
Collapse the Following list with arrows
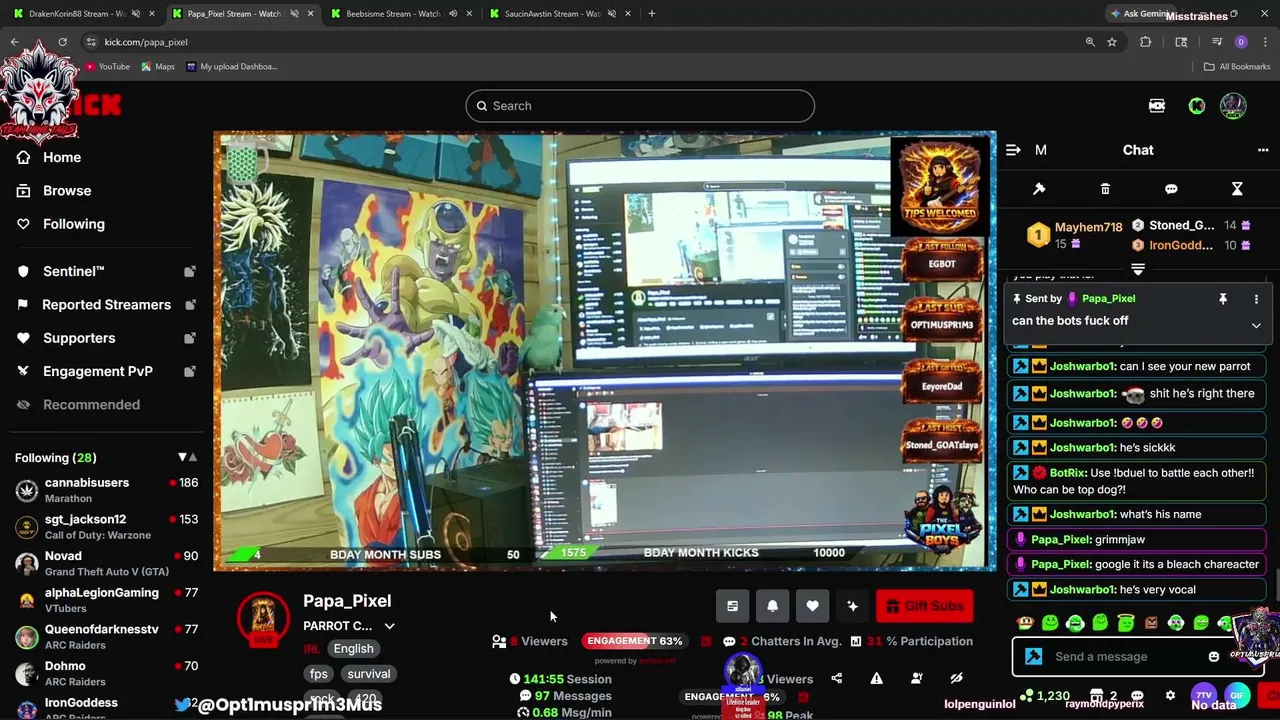pyautogui.click(x=187, y=457)
